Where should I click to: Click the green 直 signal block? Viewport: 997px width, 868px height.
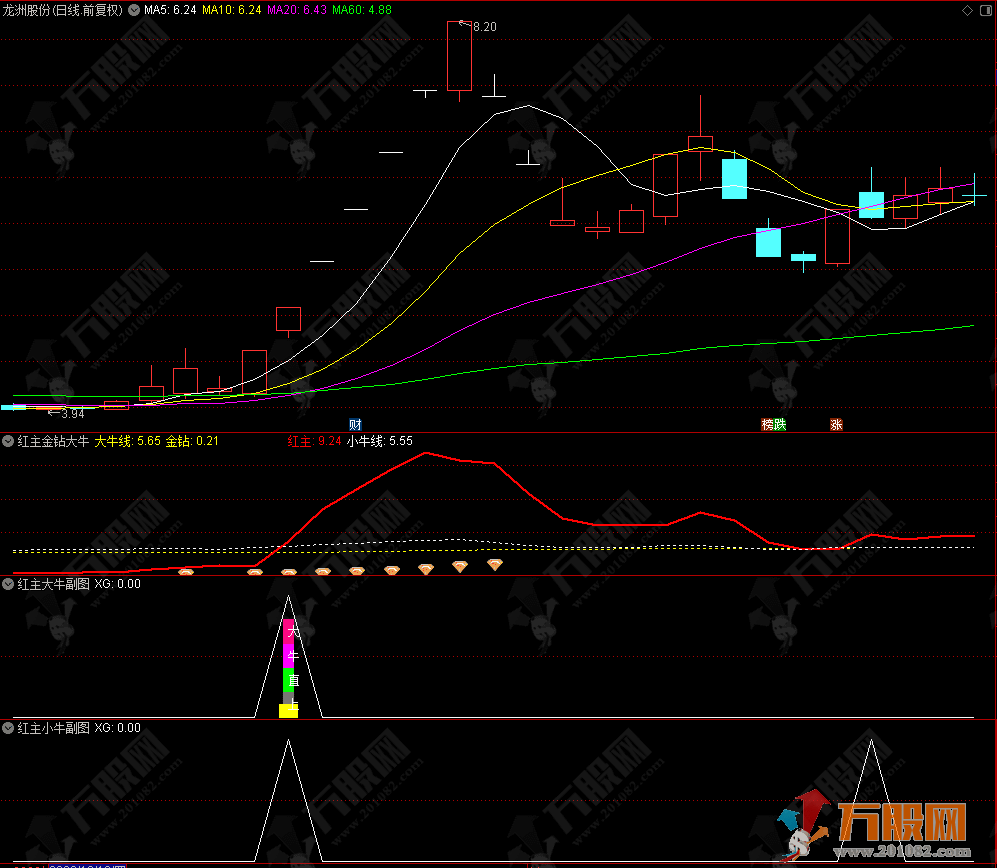[289, 680]
